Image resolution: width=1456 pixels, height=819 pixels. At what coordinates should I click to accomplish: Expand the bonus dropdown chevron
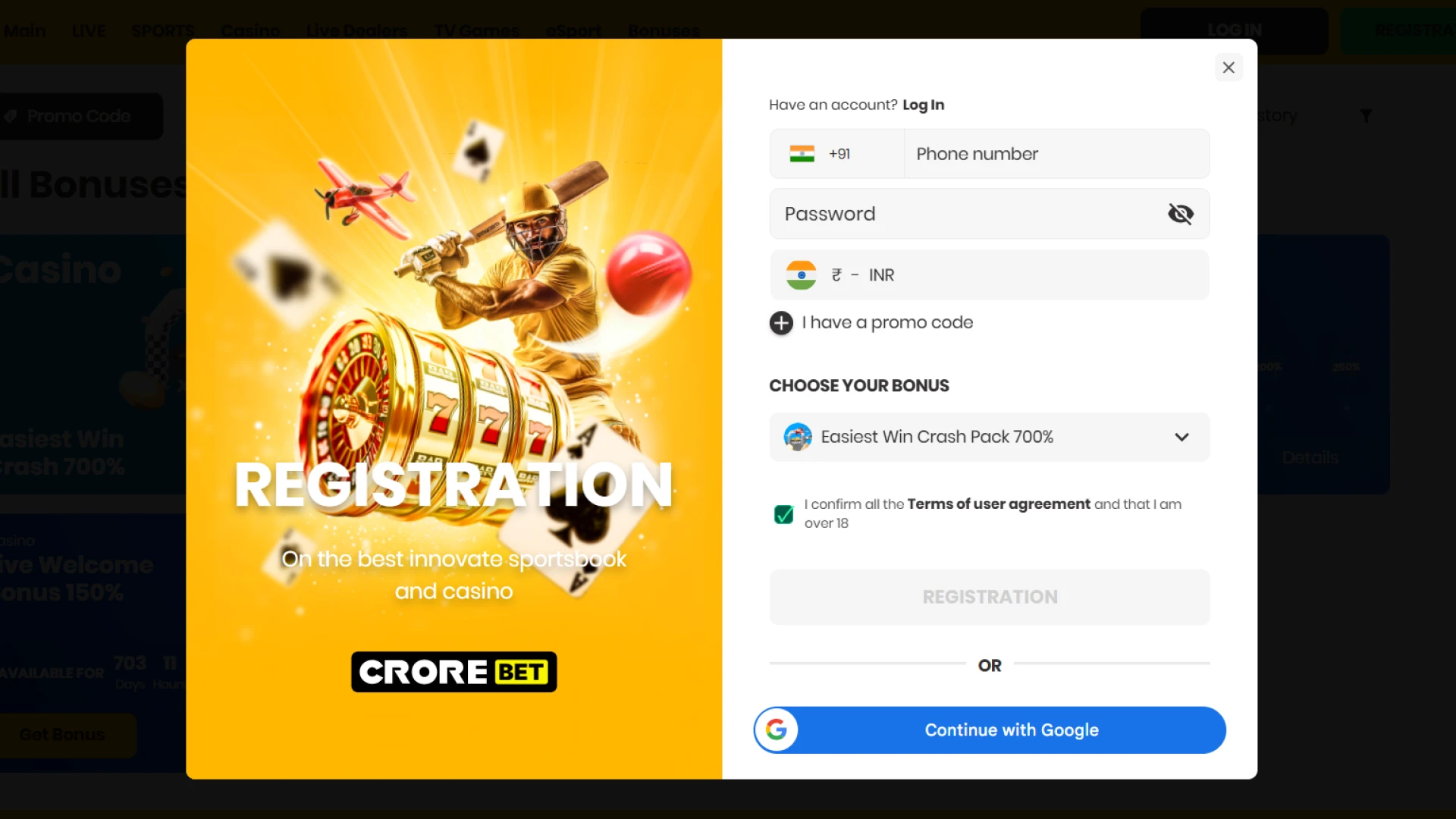pos(1181,437)
